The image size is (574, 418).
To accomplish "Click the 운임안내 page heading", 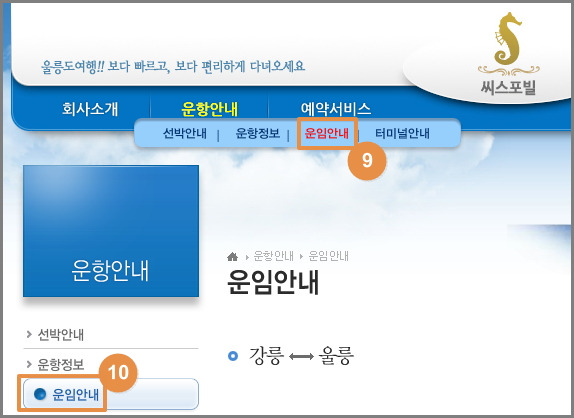I will 273,282.
